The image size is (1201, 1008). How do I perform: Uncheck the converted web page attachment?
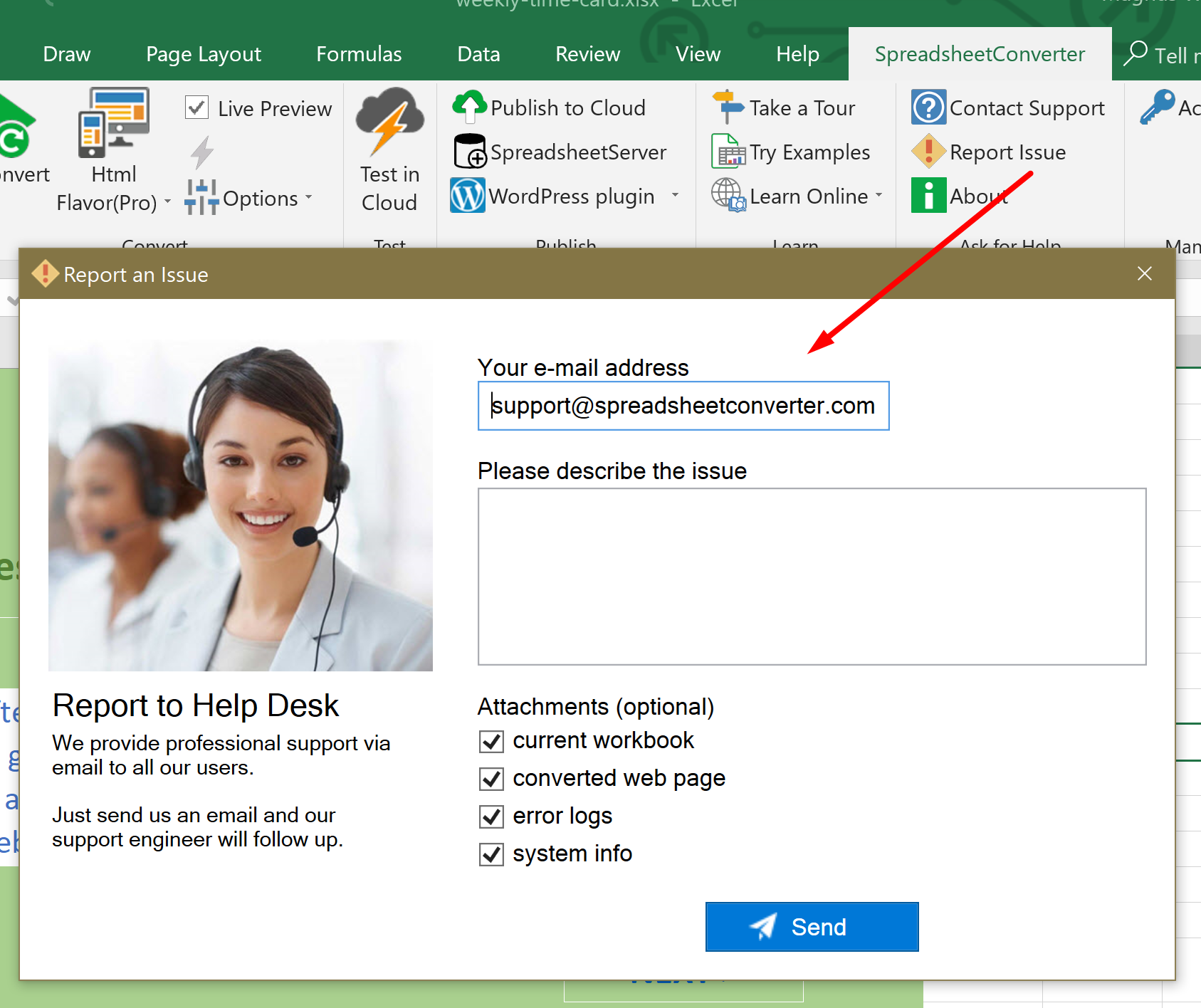(x=491, y=778)
